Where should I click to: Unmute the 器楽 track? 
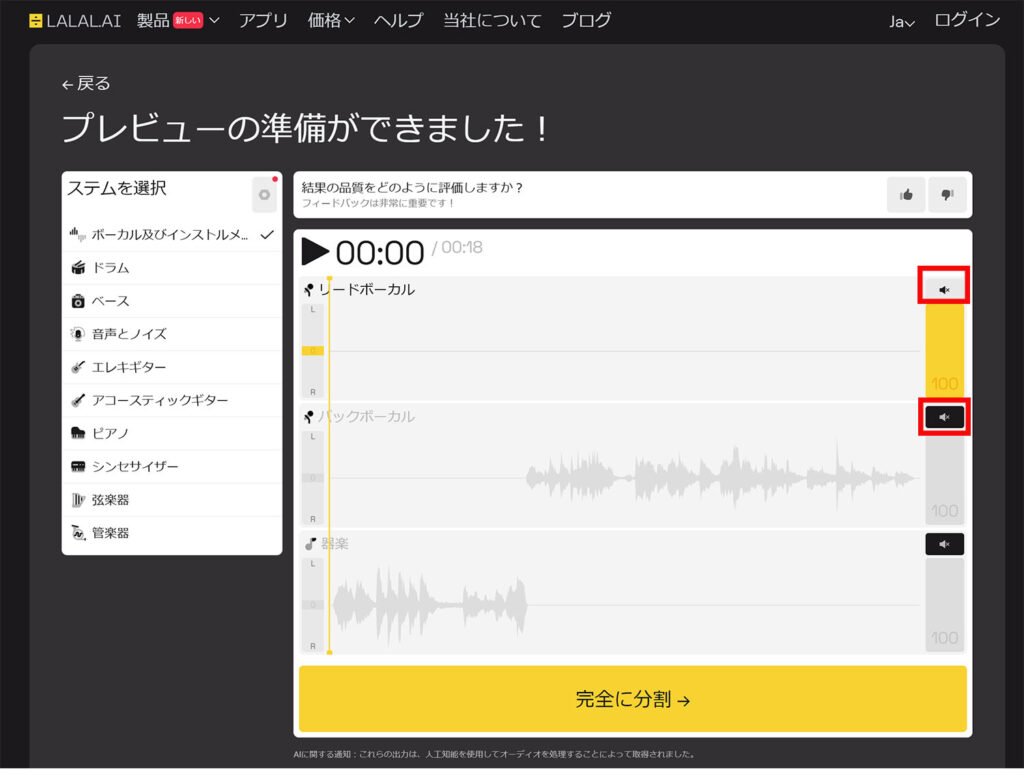pos(944,543)
